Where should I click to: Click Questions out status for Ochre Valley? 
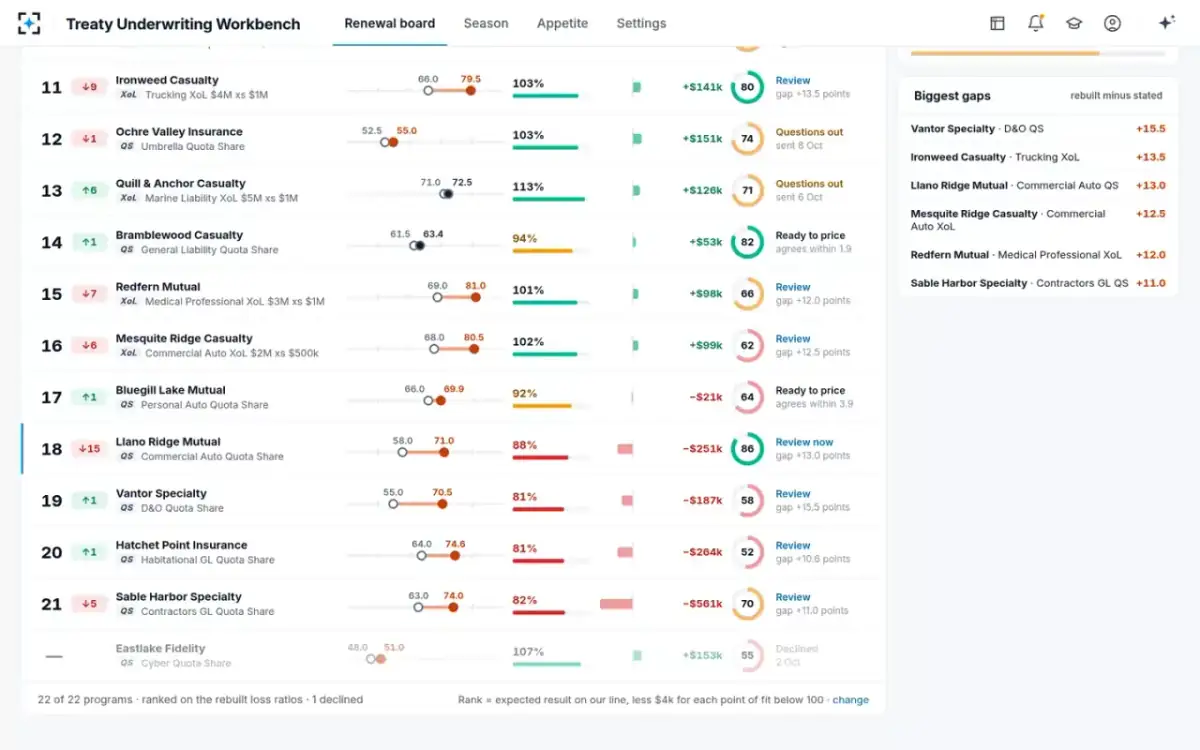pos(809,132)
